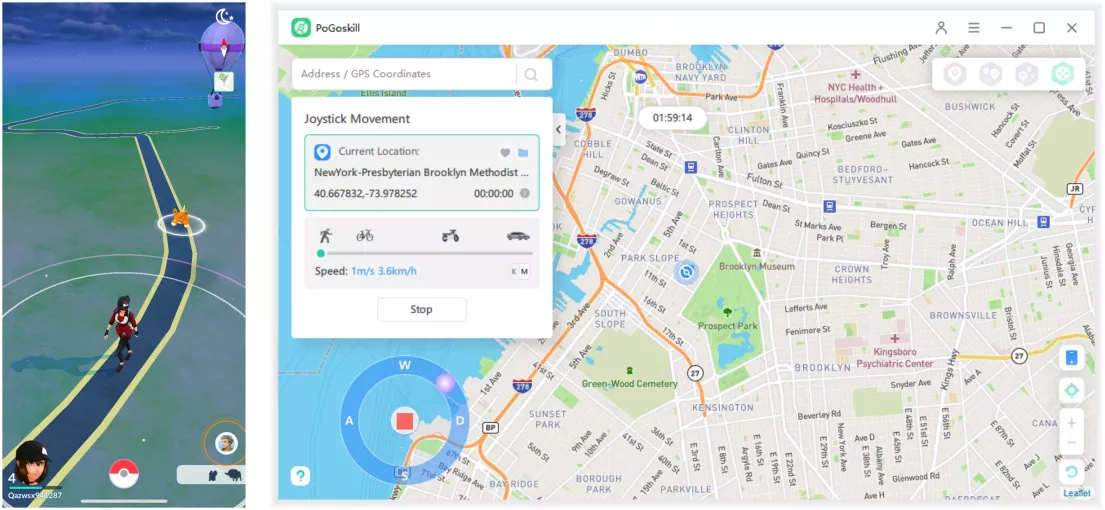Add current location to favorites with heart icon
This screenshot has height=510, width=1105.
coord(505,153)
